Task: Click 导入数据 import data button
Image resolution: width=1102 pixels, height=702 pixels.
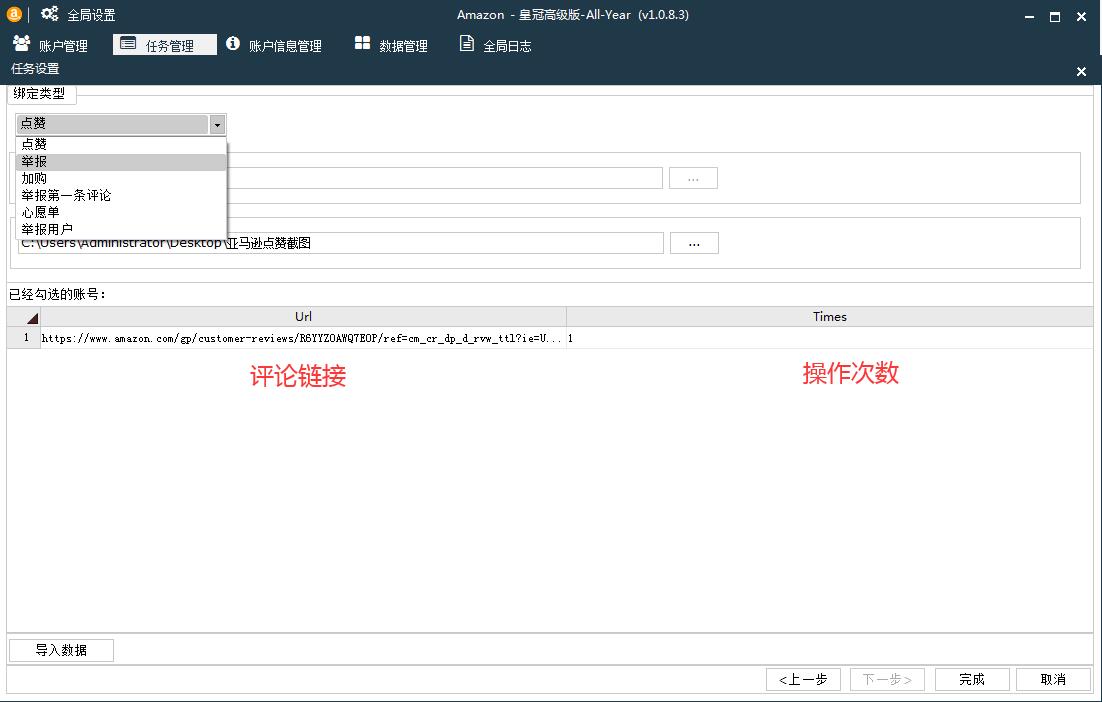Action: tap(61, 650)
